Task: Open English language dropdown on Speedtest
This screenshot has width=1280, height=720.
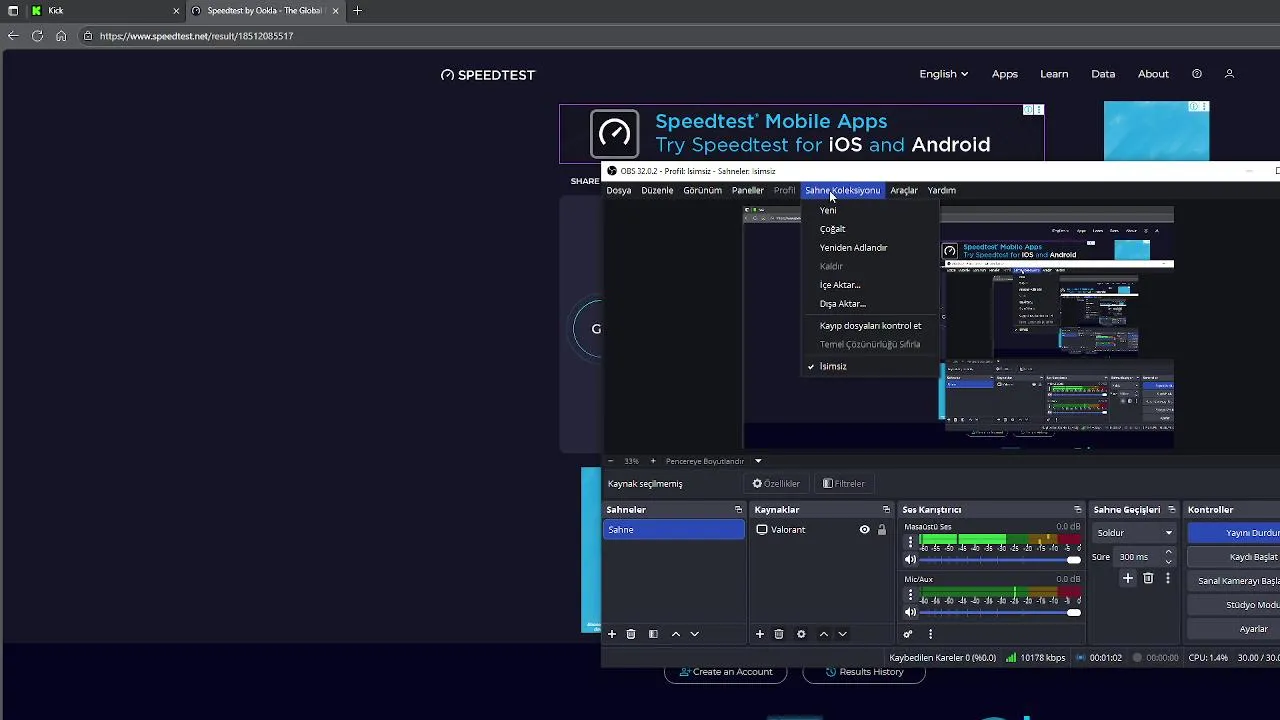Action: pyautogui.click(x=944, y=74)
